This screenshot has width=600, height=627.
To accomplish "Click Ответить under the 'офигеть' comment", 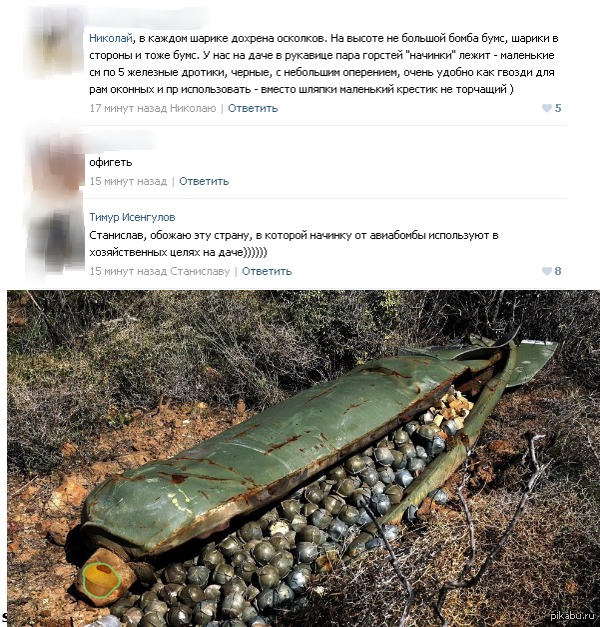I will pyautogui.click(x=204, y=181).
